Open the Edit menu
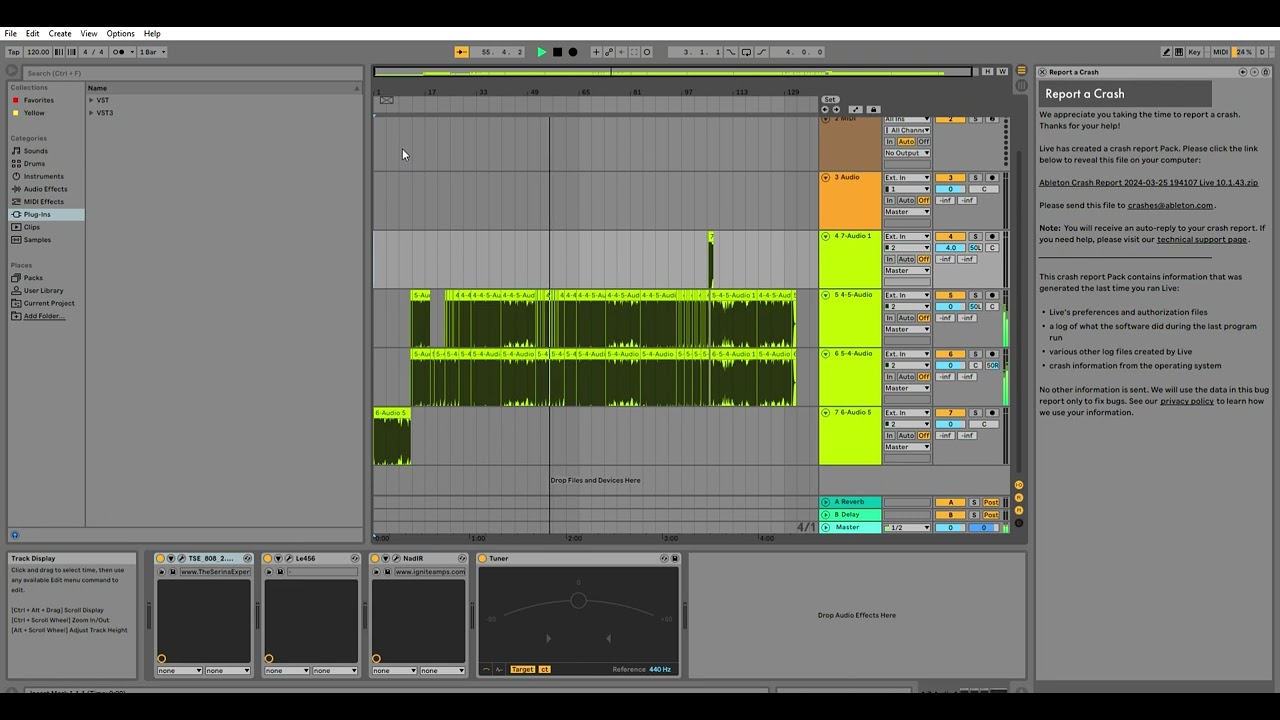This screenshot has width=1280, height=720. (32, 34)
